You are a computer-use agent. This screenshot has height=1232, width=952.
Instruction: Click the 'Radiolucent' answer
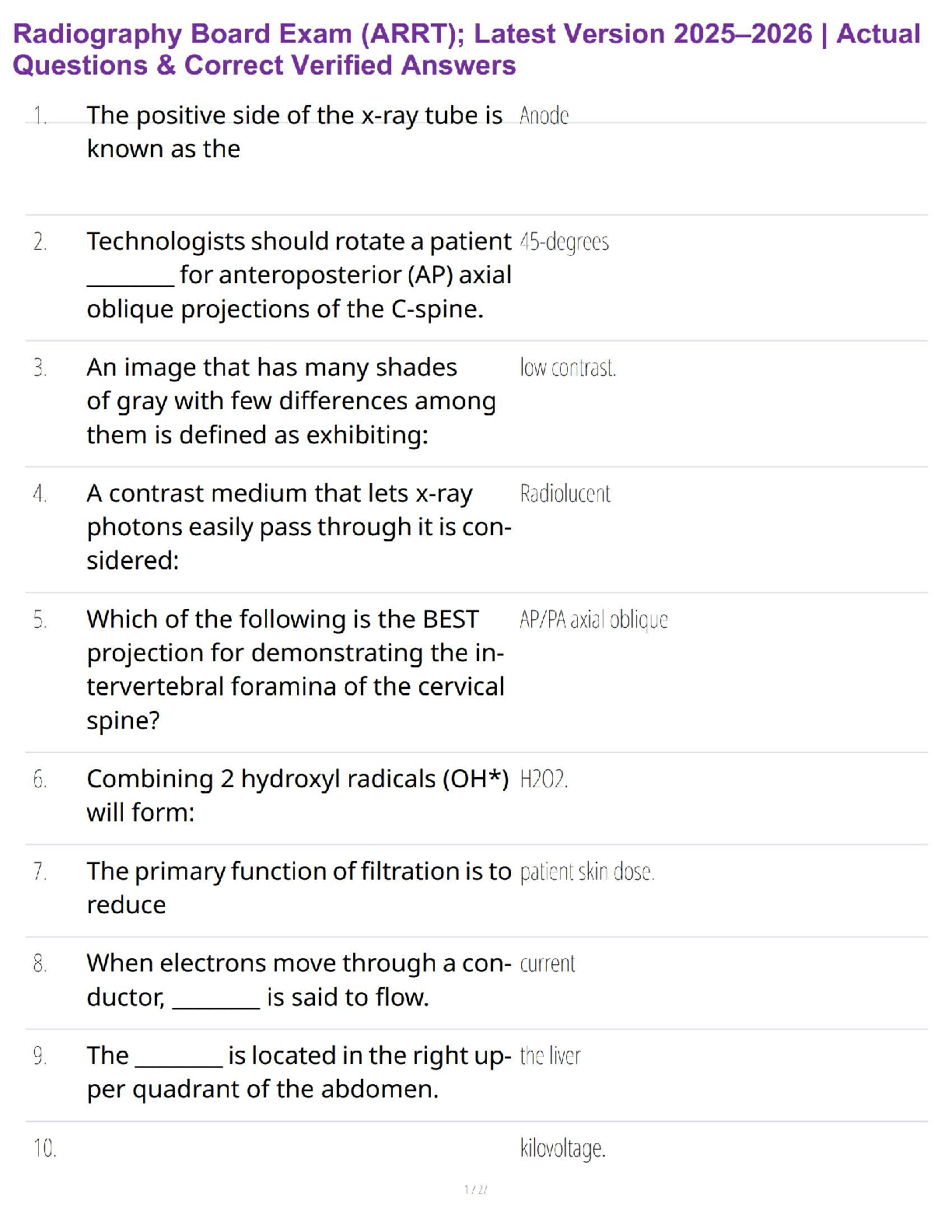[565, 494]
